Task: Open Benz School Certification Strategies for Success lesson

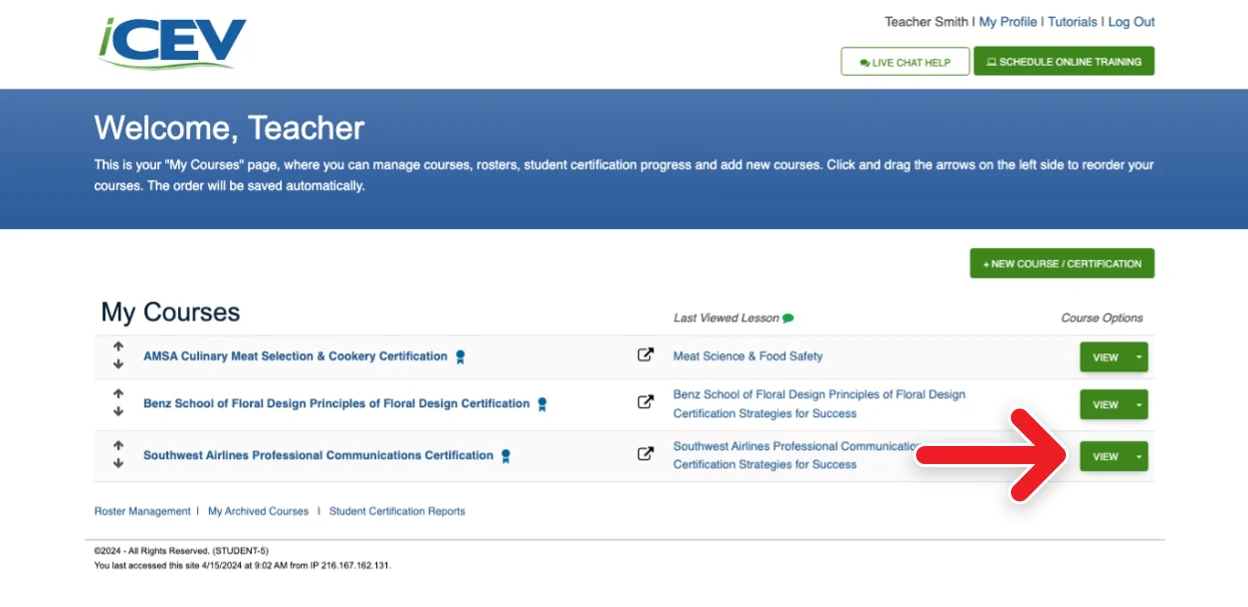Action: click(x=819, y=404)
